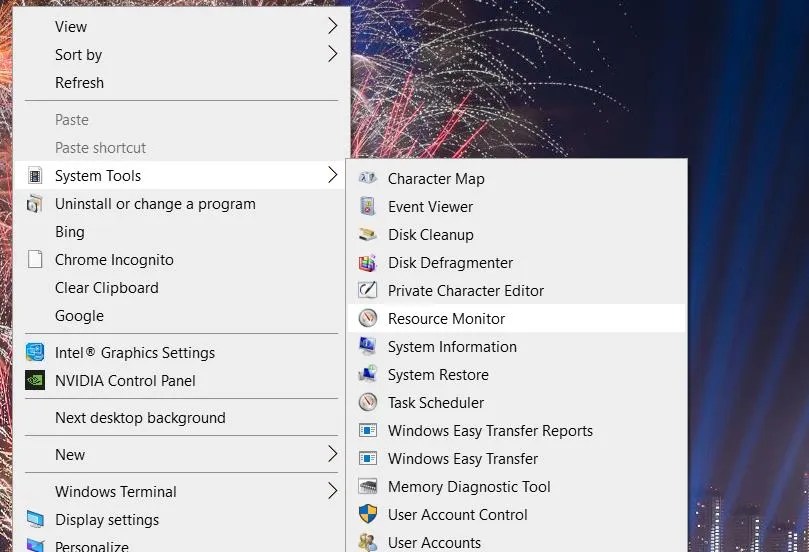This screenshot has height=552, width=809.
Task: Open User Accounts text entry
Action: coord(435,543)
